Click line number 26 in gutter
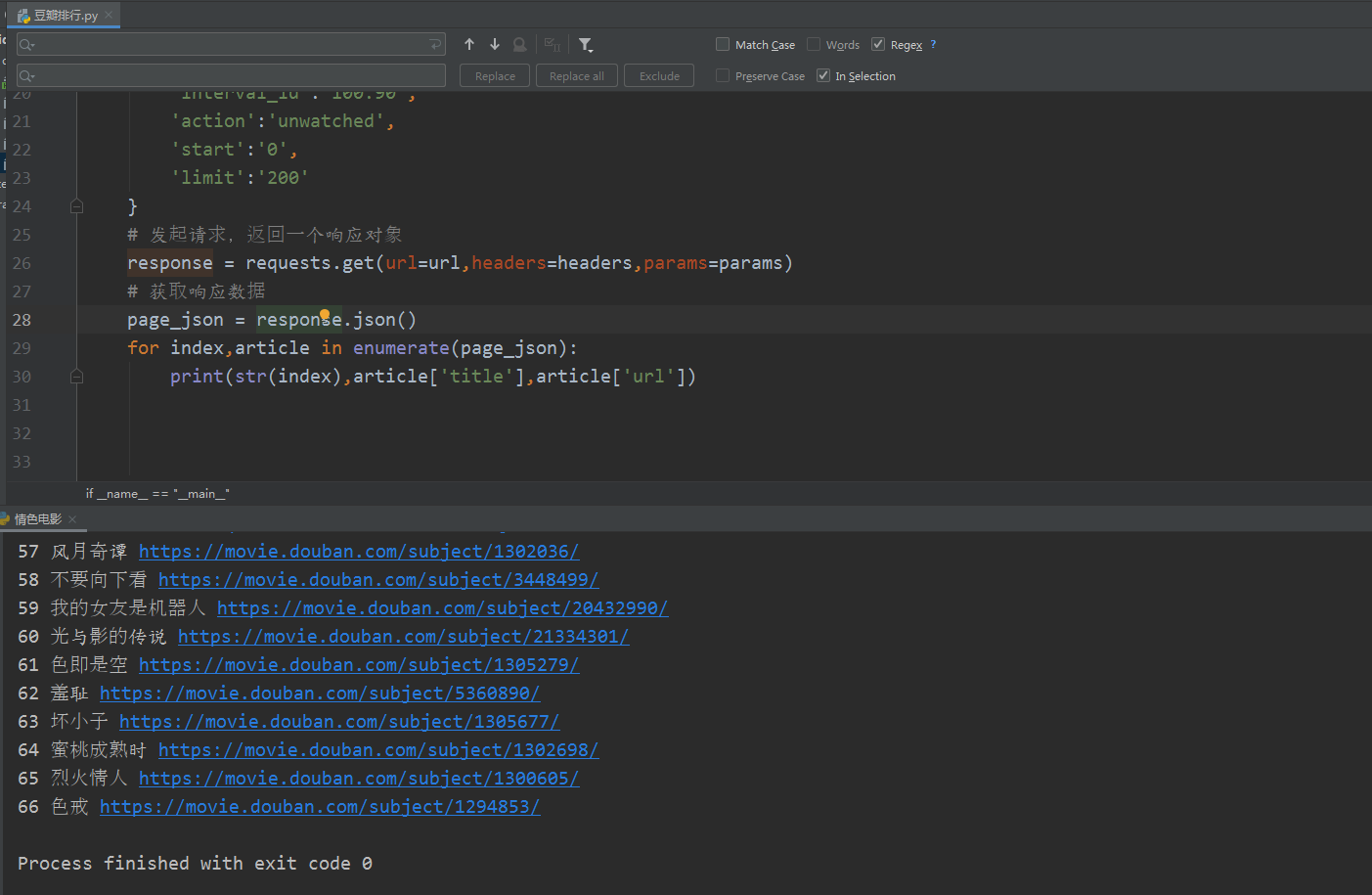1372x895 pixels. click(x=22, y=263)
